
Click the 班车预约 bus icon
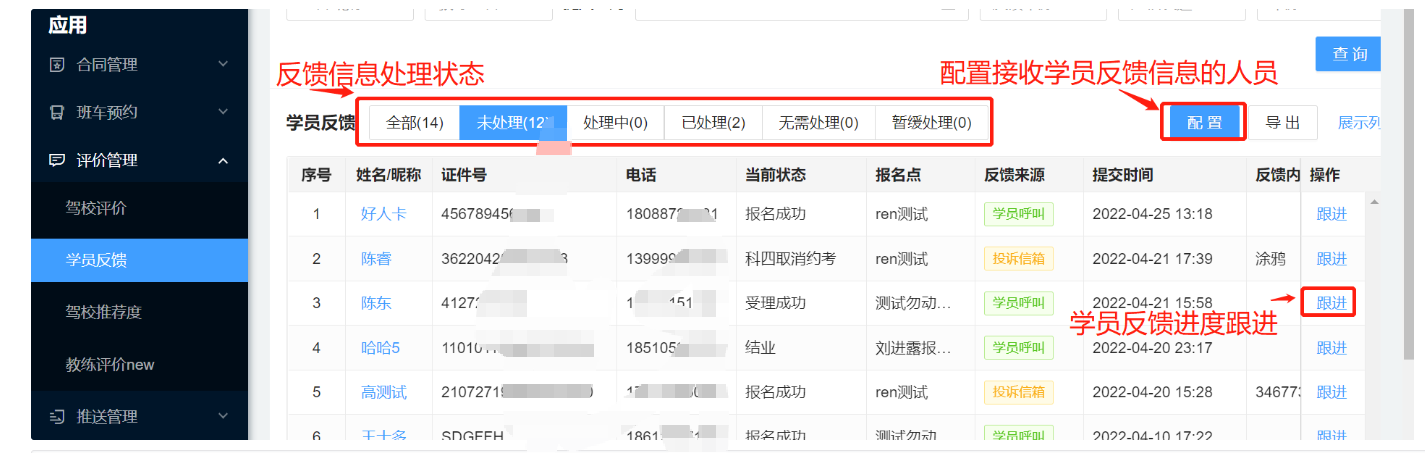coord(57,113)
